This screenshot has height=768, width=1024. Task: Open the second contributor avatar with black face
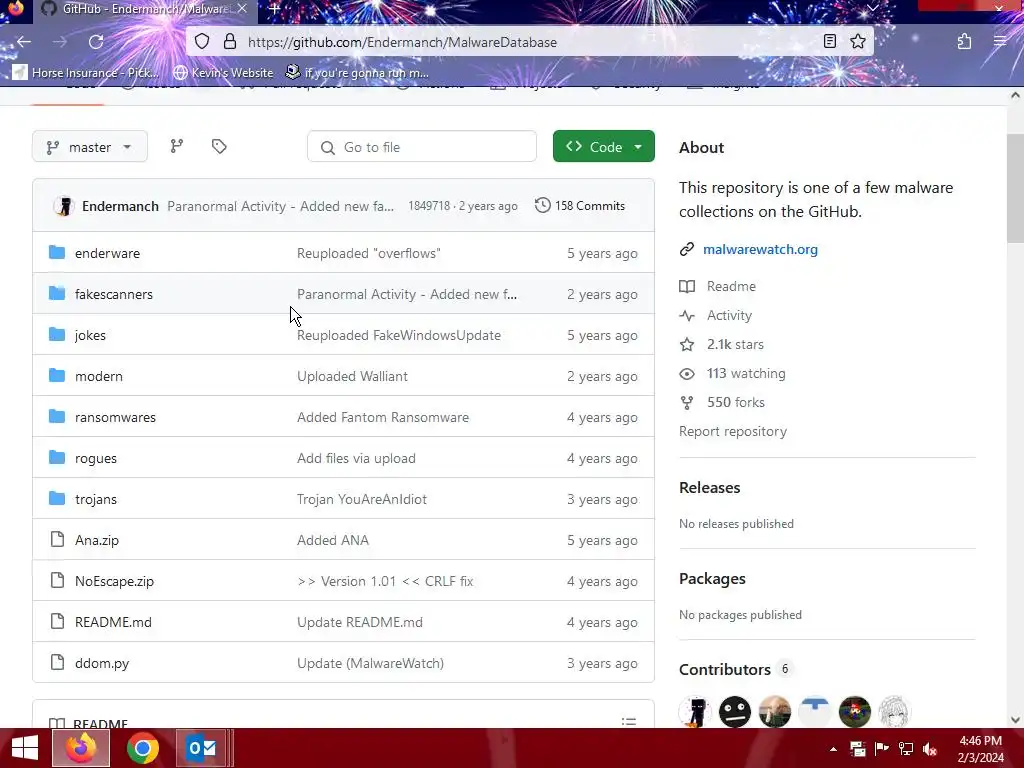click(x=735, y=712)
